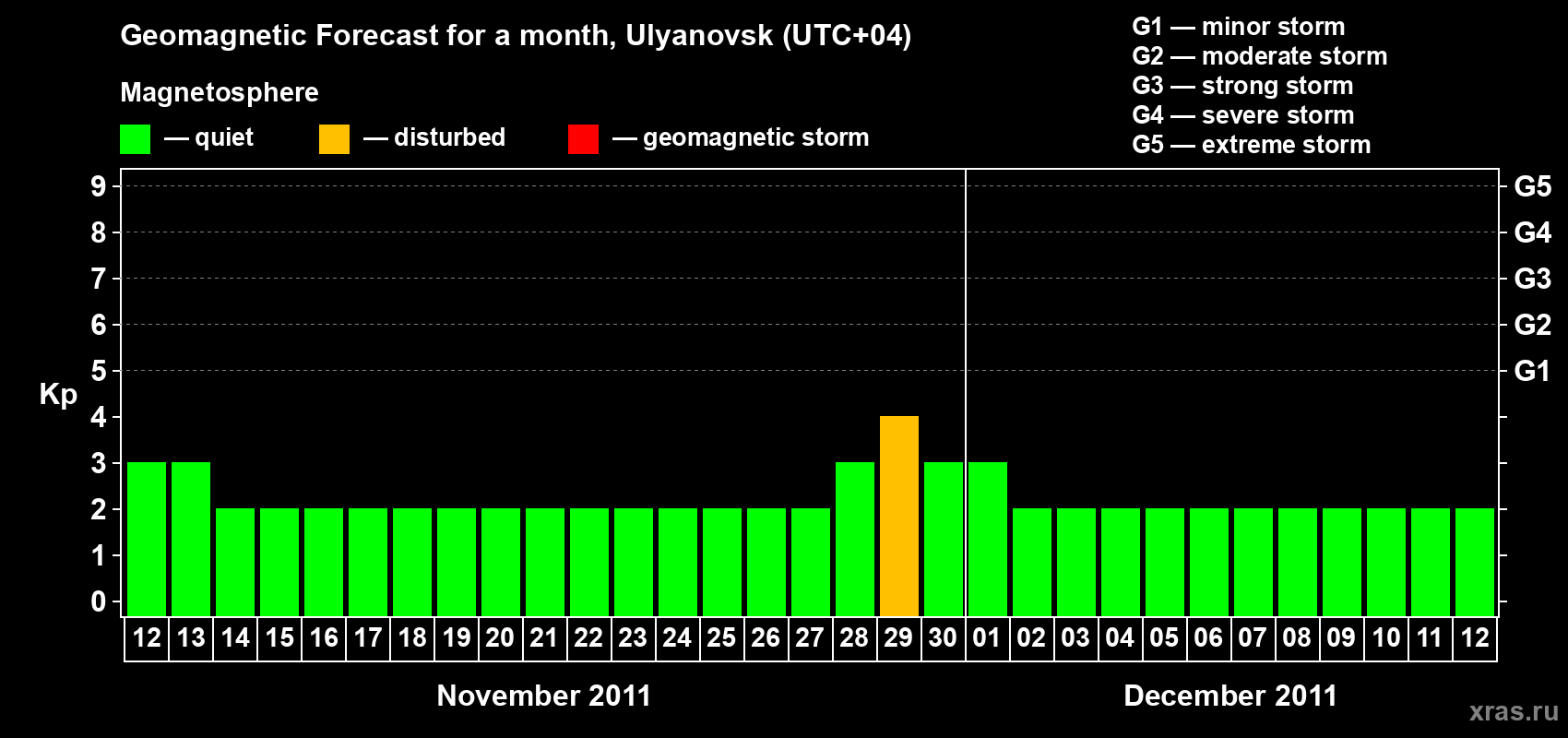Click date cell 05 in December
Screen dimensions: 1568x738
point(1165,638)
